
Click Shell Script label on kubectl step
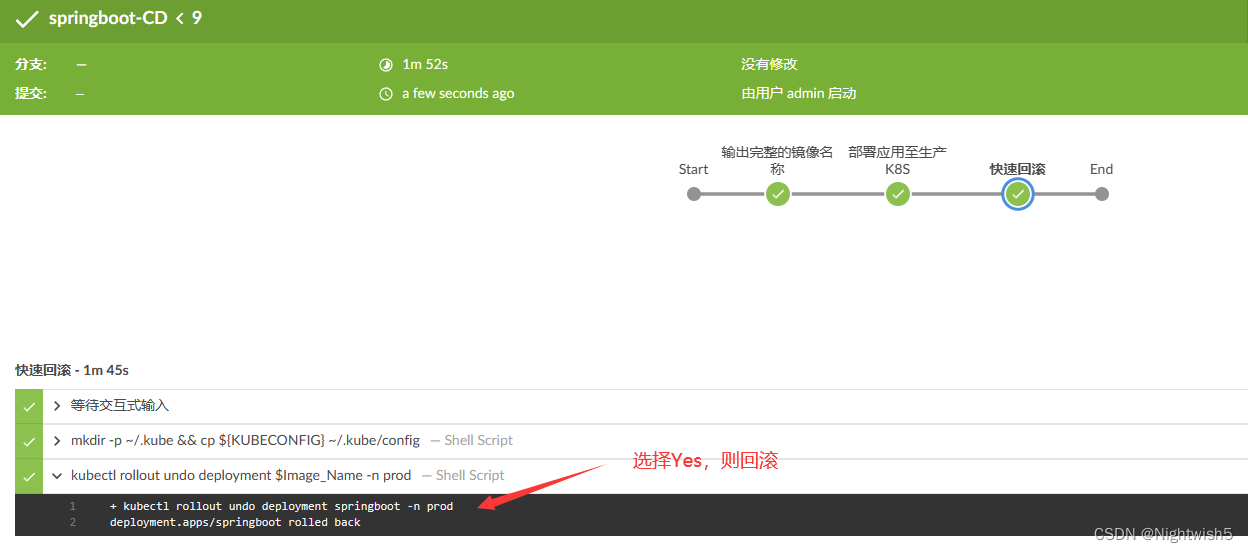pyautogui.click(x=463, y=475)
